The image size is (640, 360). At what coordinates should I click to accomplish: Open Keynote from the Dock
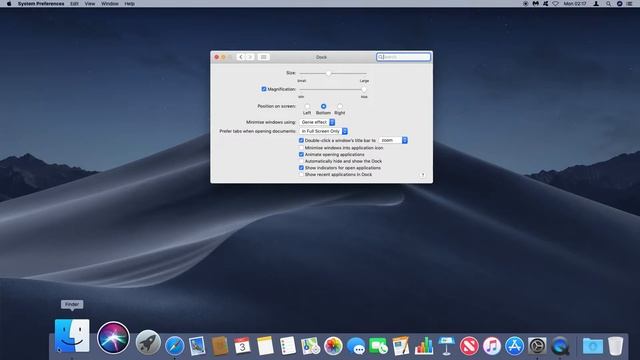coord(446,346)
